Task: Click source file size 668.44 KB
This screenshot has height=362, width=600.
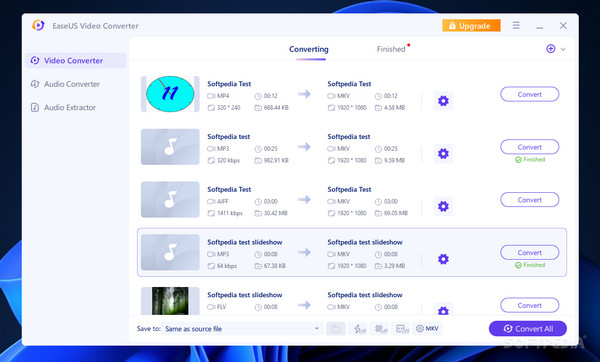Action: click(x=276, y=108)
